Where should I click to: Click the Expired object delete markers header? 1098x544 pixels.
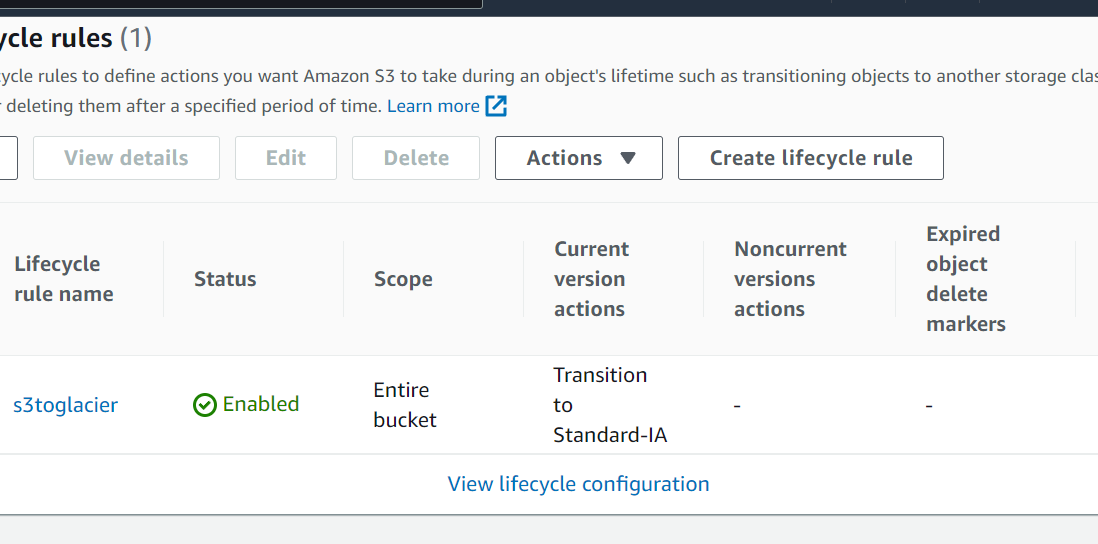pos(965,279)
